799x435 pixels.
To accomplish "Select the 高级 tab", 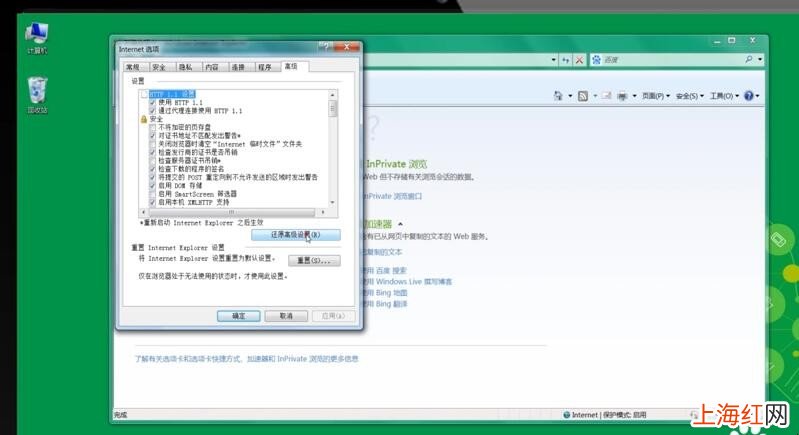I will pos(294,66).
